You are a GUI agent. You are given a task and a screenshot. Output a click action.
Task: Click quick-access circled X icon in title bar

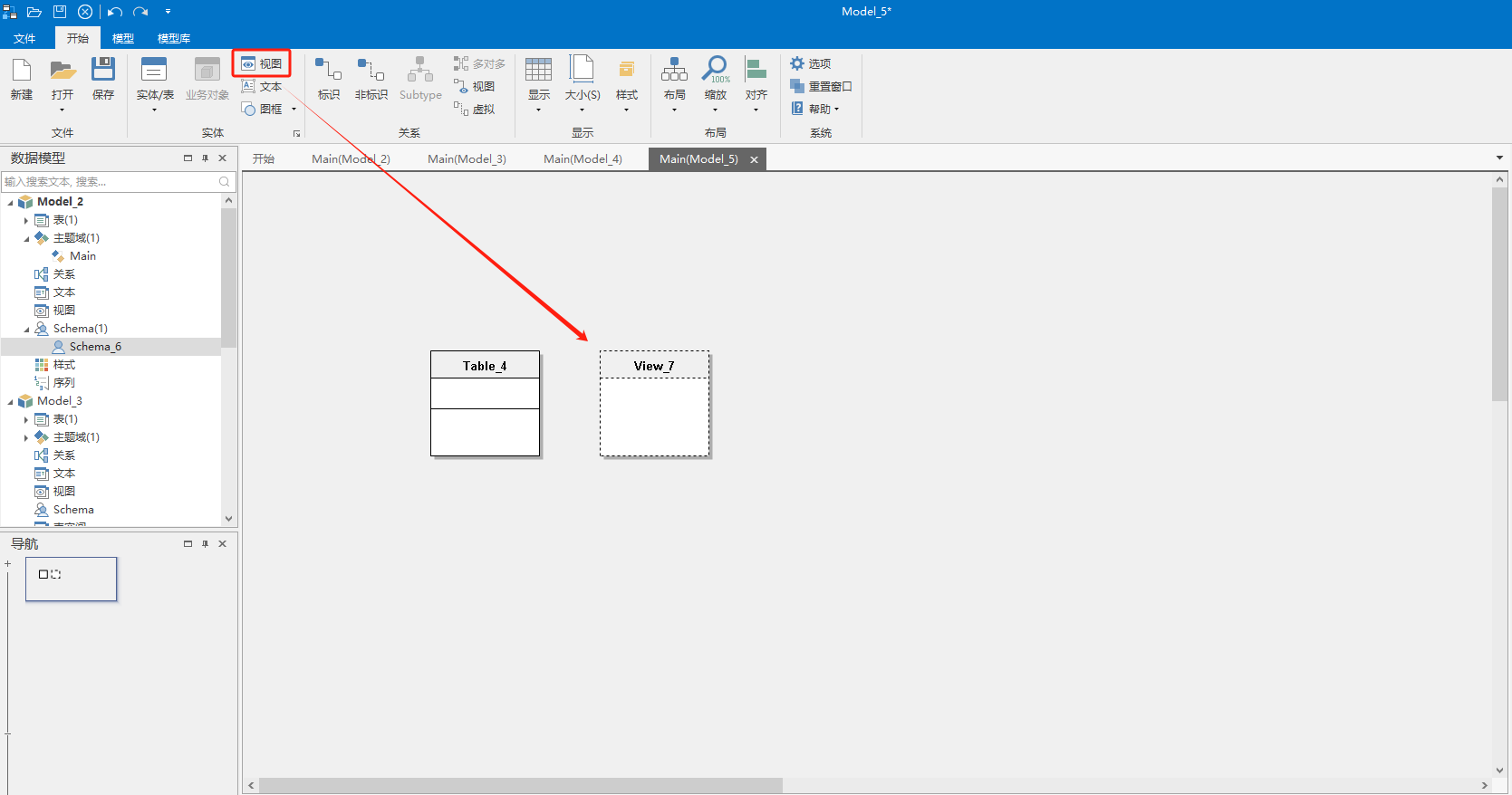pos(85,12)
